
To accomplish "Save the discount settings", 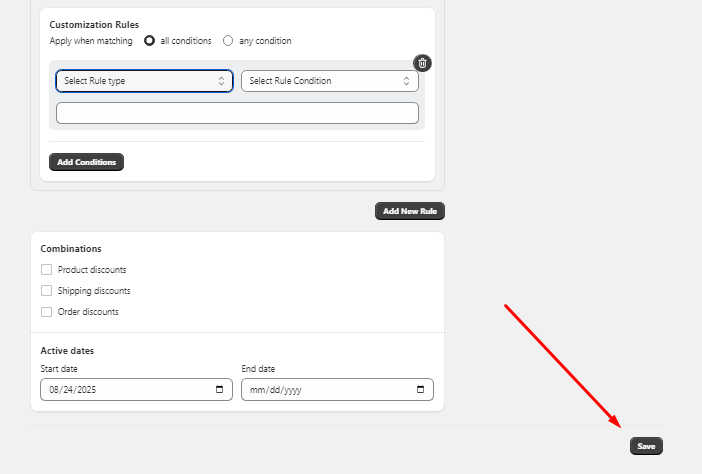I will [x=646, y=446].
